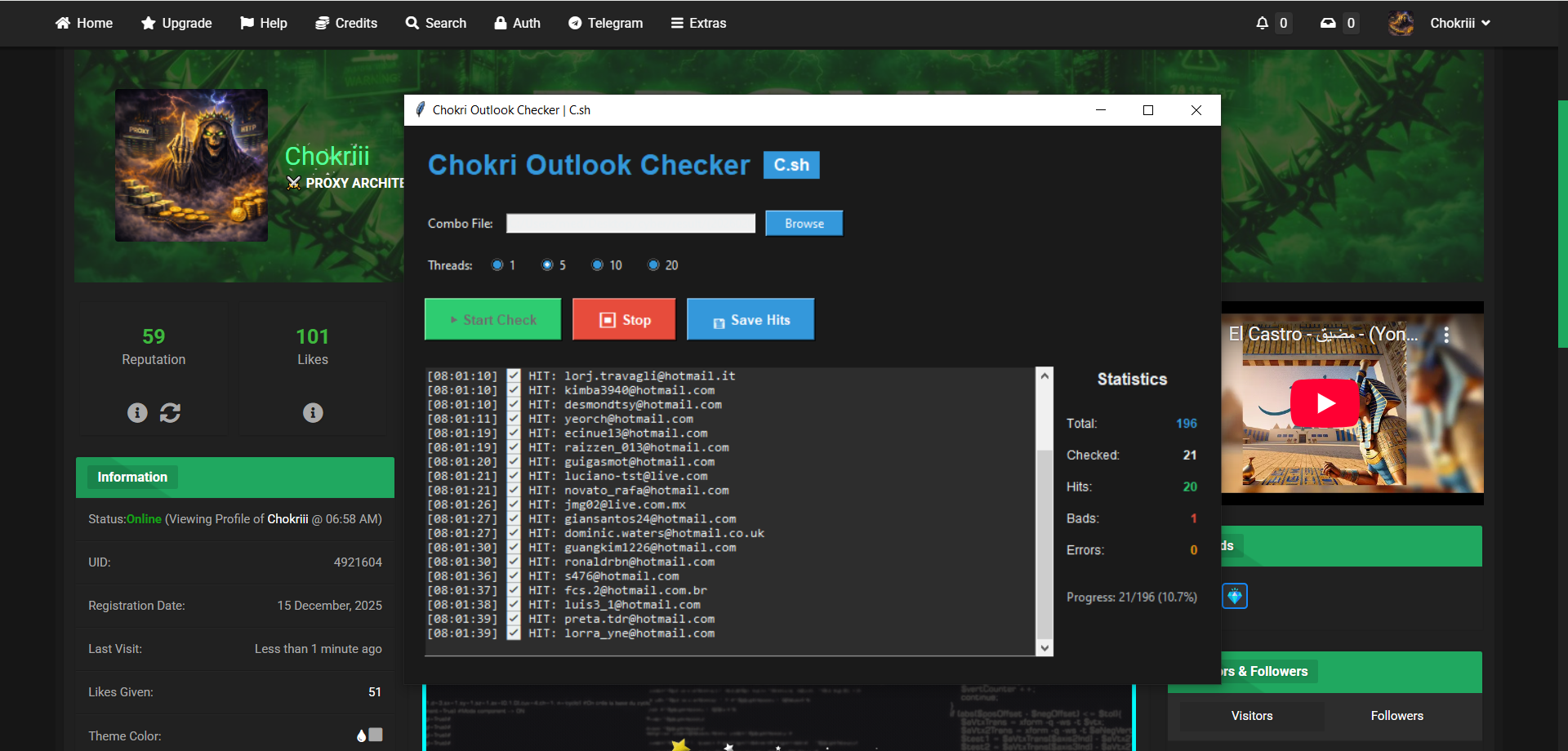Click the crossed swords icon beside PROXY ARCHITE
The height and width of the screenshot is (751, 1568).
click(294, 183)
